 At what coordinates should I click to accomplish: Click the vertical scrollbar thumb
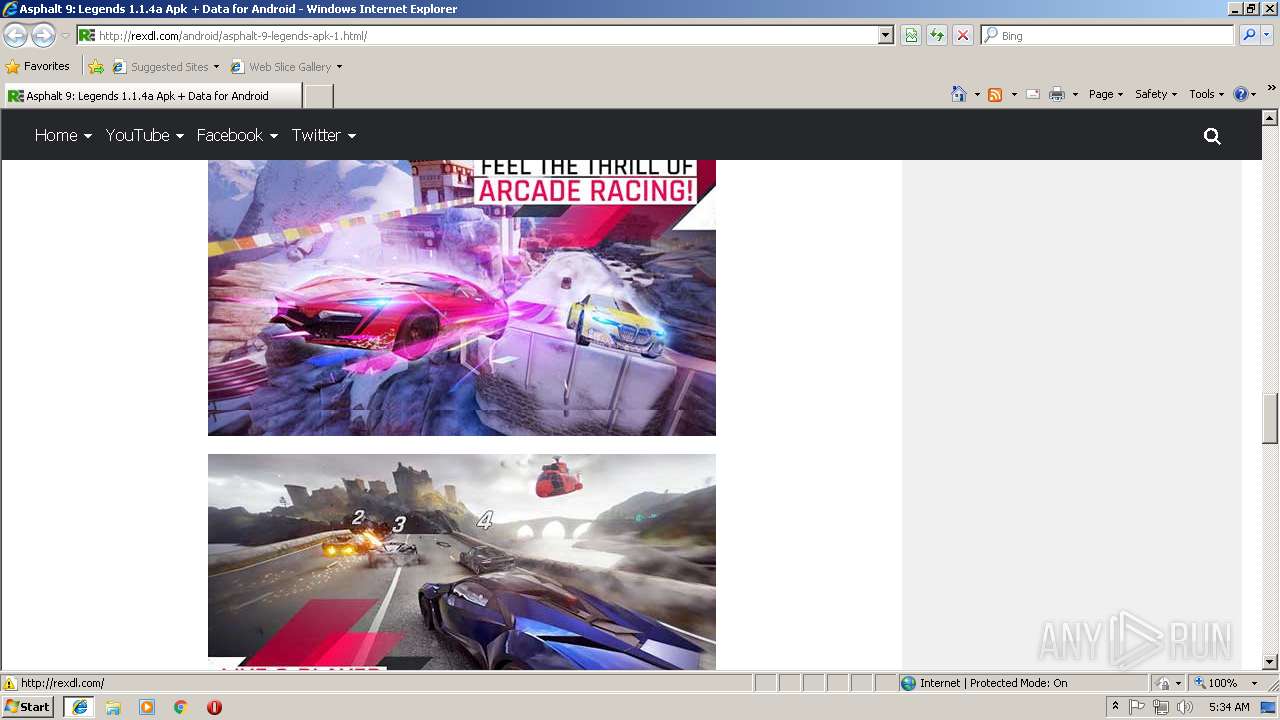(x=1271, y=419)
